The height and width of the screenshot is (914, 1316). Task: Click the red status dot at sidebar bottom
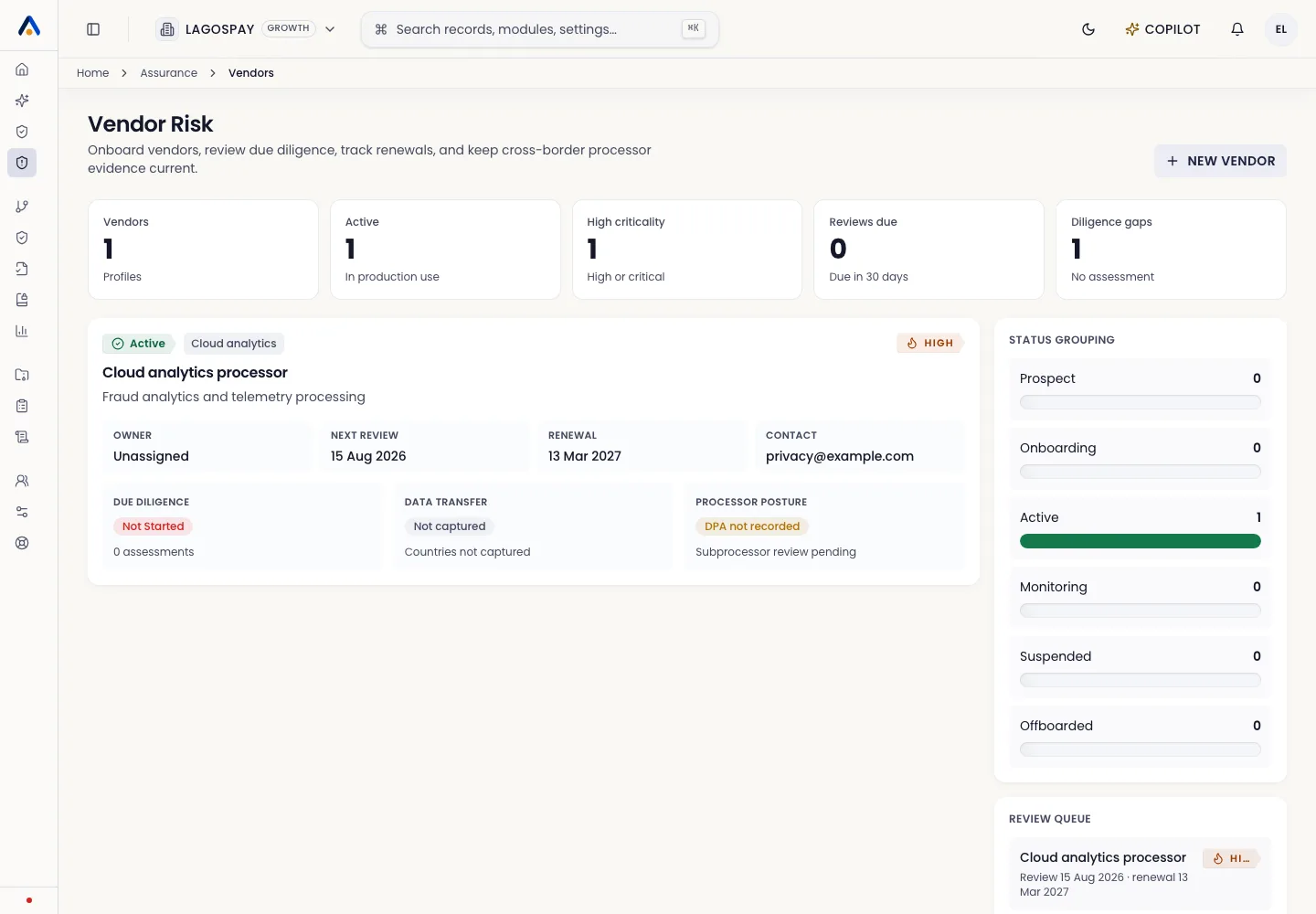29,900
